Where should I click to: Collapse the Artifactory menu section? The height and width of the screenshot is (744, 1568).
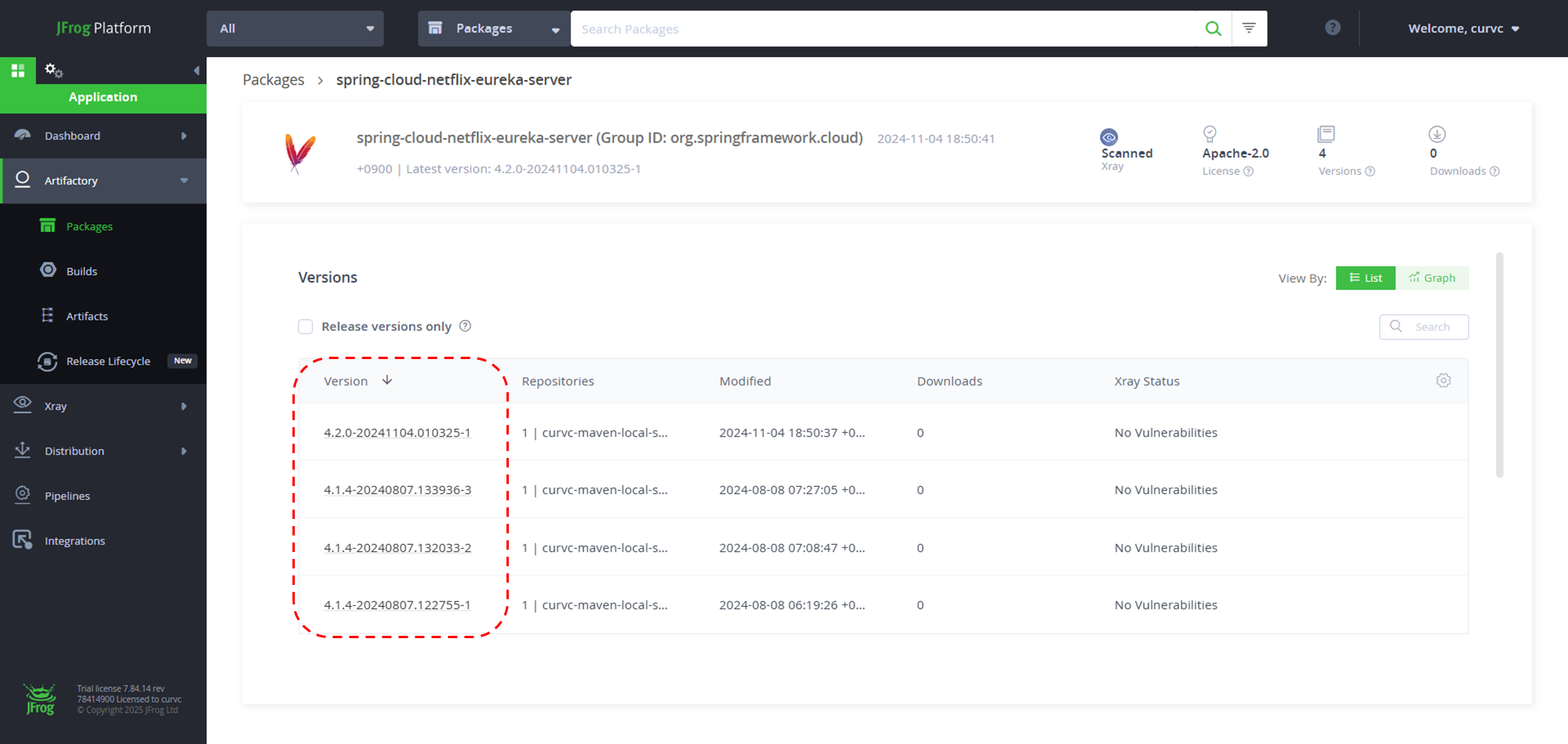point(184,180)
